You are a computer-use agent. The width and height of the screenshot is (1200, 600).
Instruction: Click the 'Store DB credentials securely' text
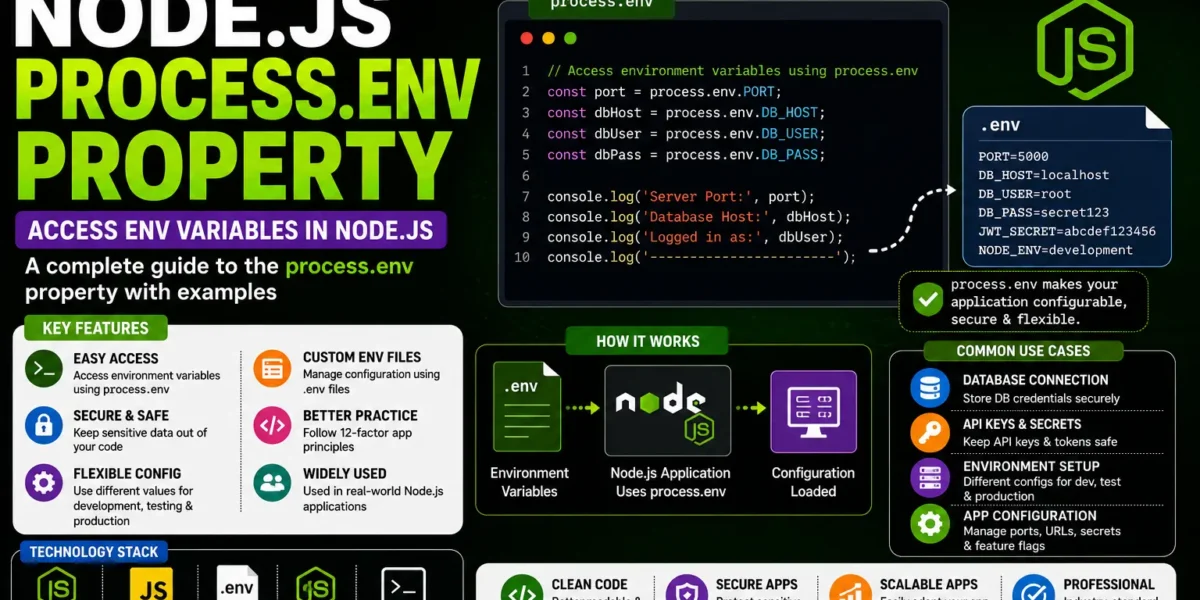click(1041, 398)
